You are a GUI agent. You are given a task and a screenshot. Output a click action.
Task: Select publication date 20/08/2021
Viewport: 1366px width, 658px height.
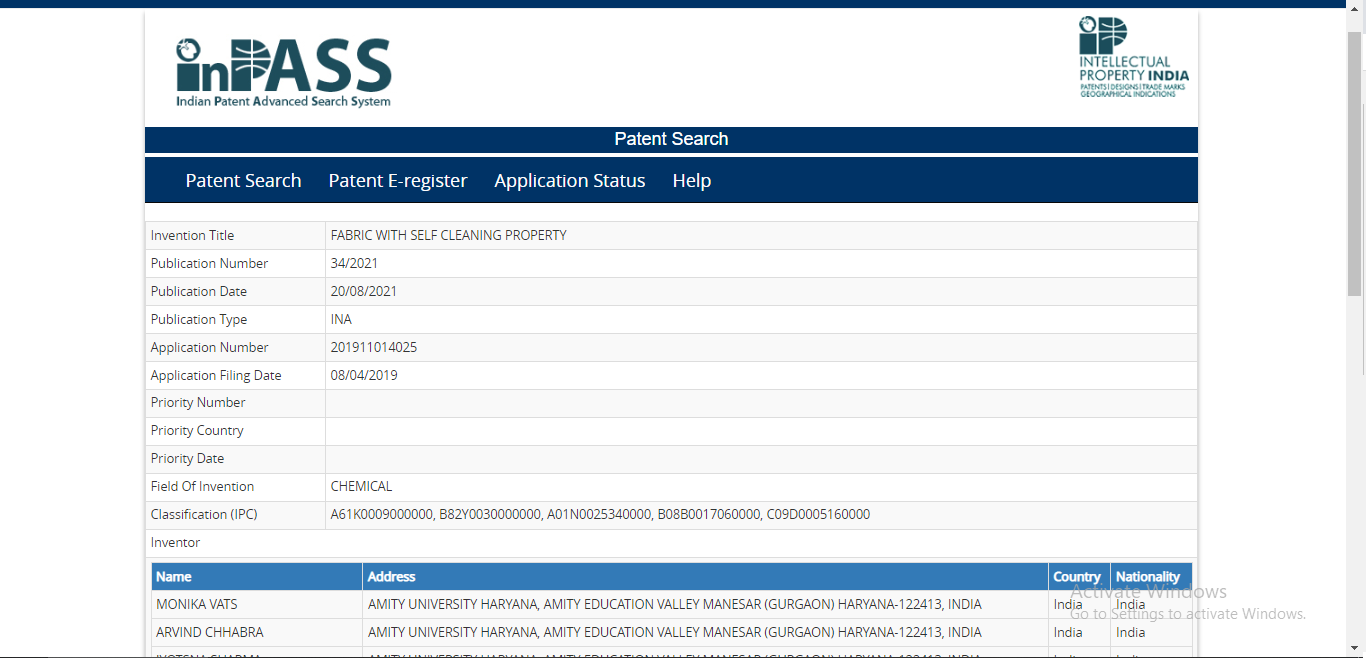[364, 291]
